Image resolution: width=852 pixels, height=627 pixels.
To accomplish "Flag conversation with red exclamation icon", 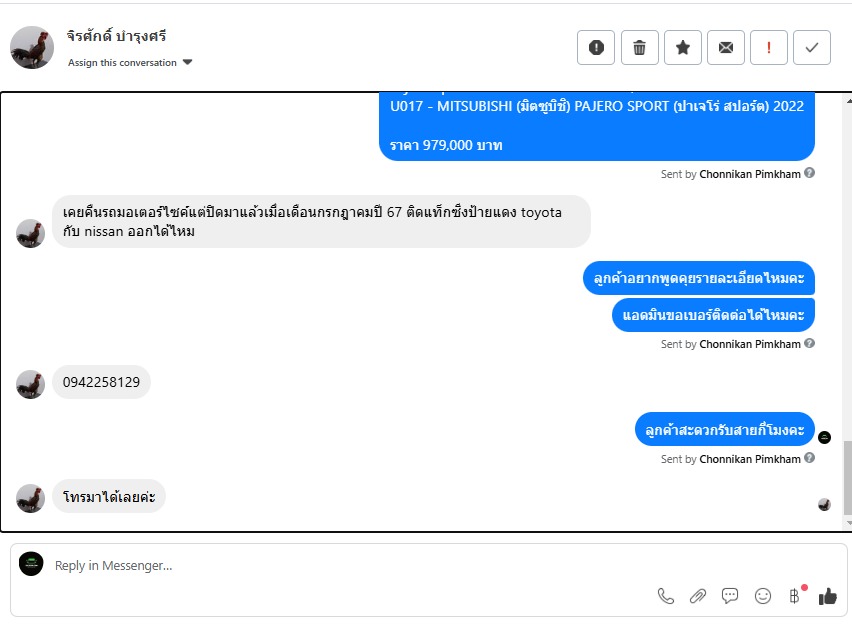I will pos(768,48).
